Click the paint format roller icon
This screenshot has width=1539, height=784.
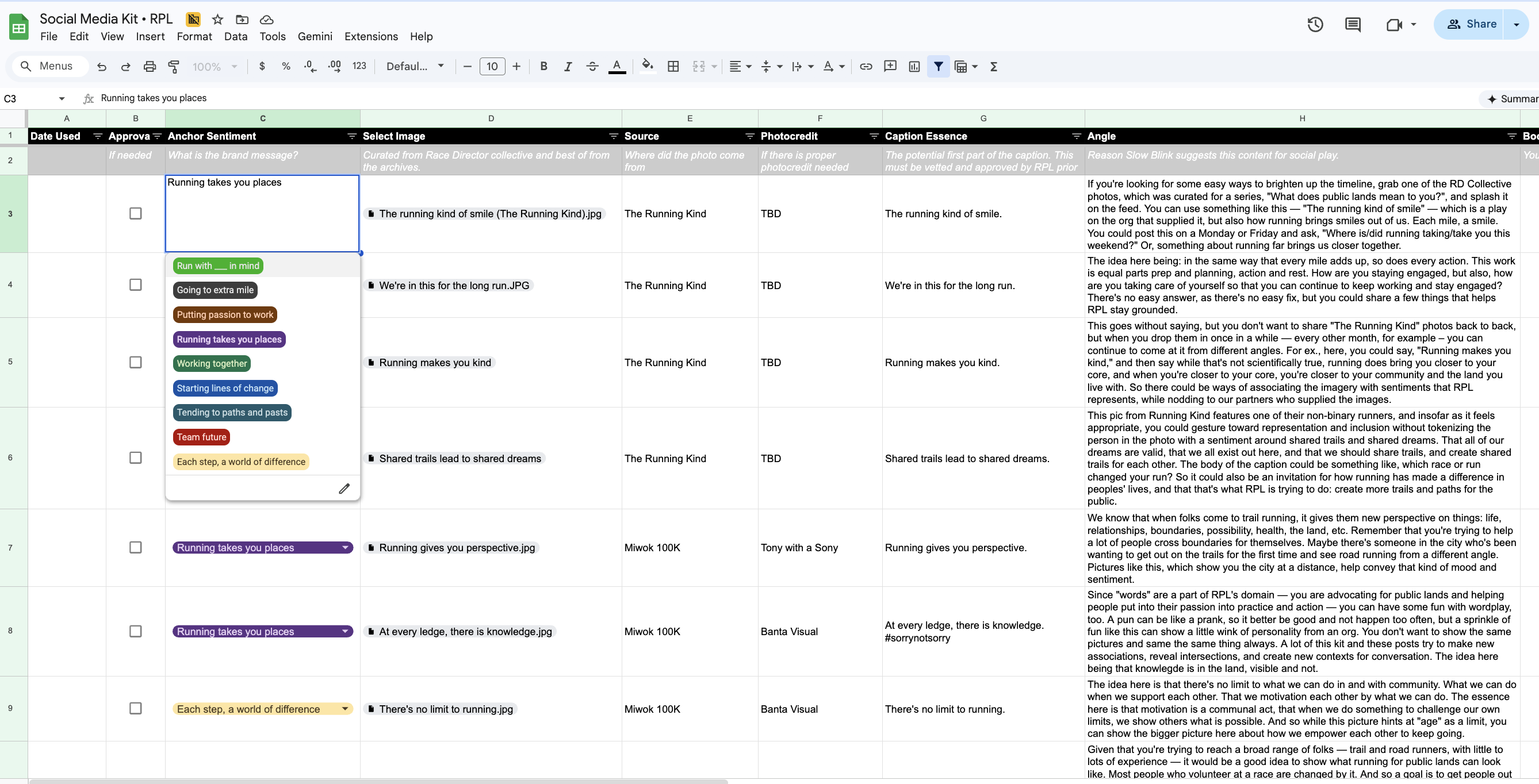click(174, 67)
